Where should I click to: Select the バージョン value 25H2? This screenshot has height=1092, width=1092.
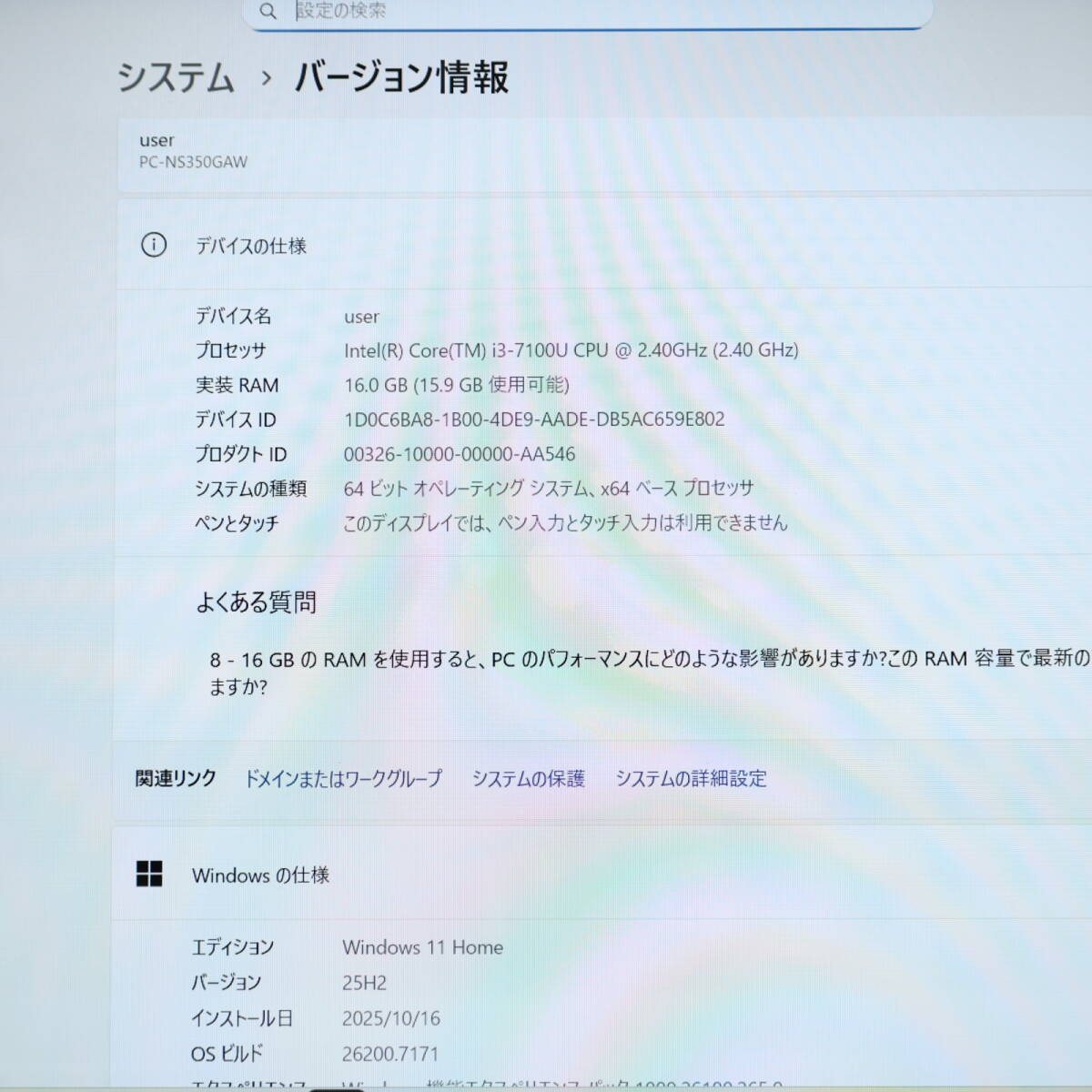364,983
